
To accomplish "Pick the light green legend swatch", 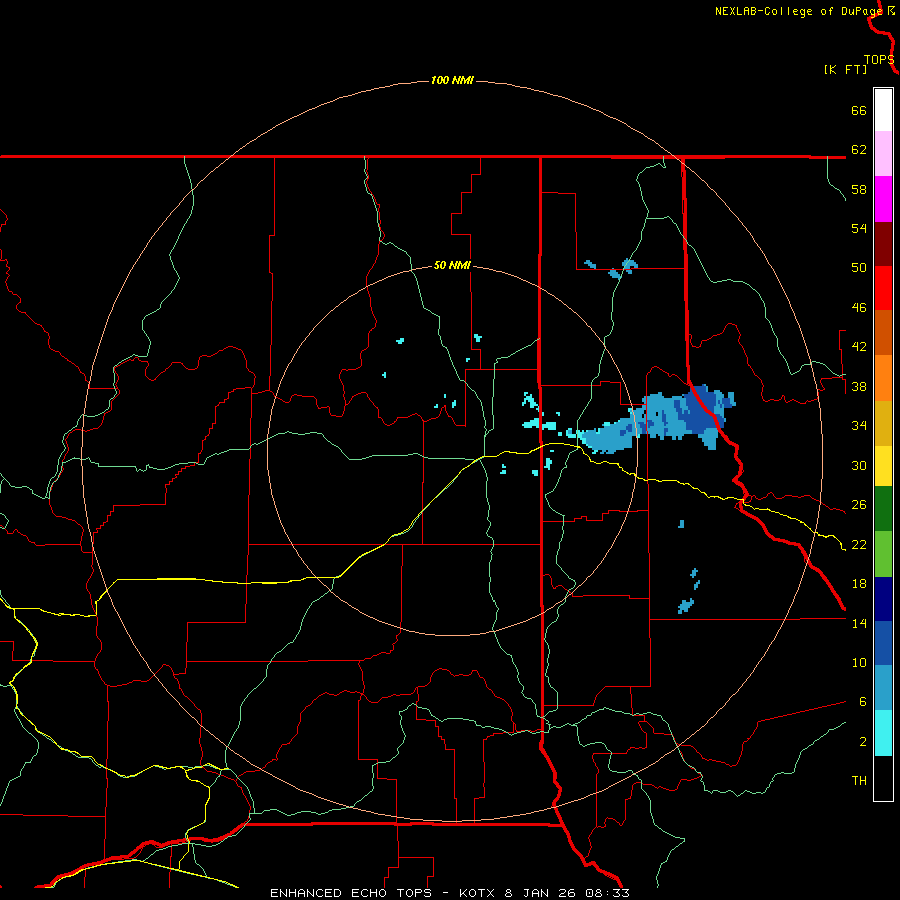I will click(x=883, y=554).
